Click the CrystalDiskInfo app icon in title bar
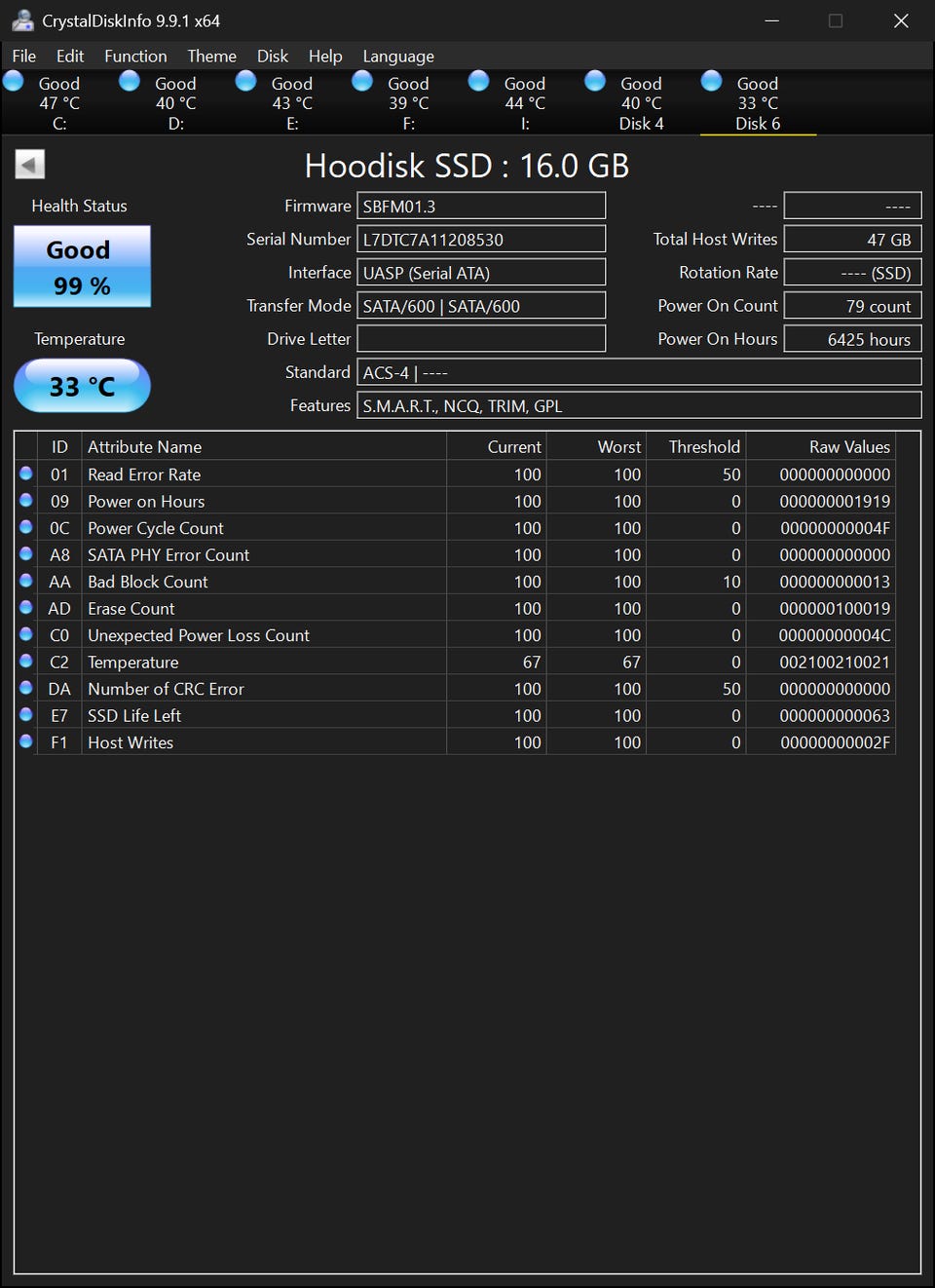Screen dimensions: 935x1288 click(22, 20)
